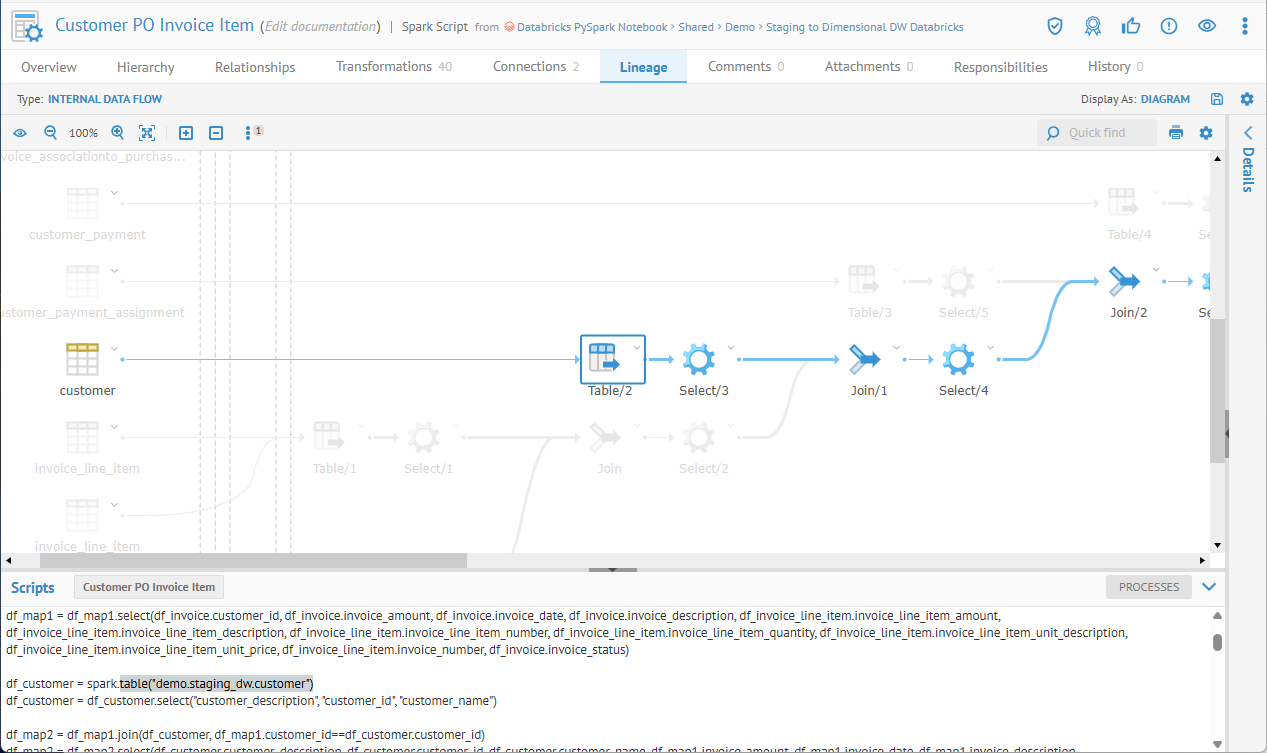Open the Relationships tab
Screen dimensions: 1267x753
click(x=255, y=67)
